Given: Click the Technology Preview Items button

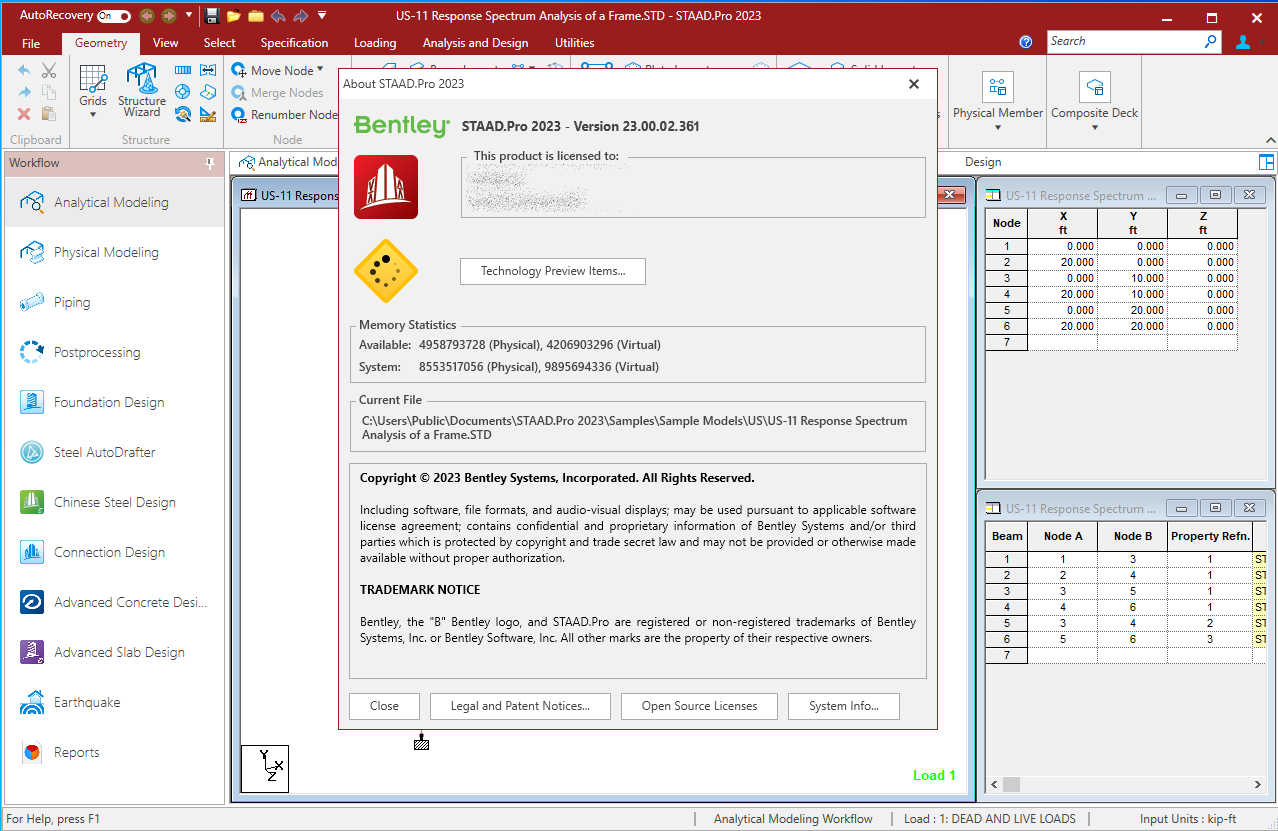Looking at the screenshot, I should pyautogui.click(x=553, y=271).
